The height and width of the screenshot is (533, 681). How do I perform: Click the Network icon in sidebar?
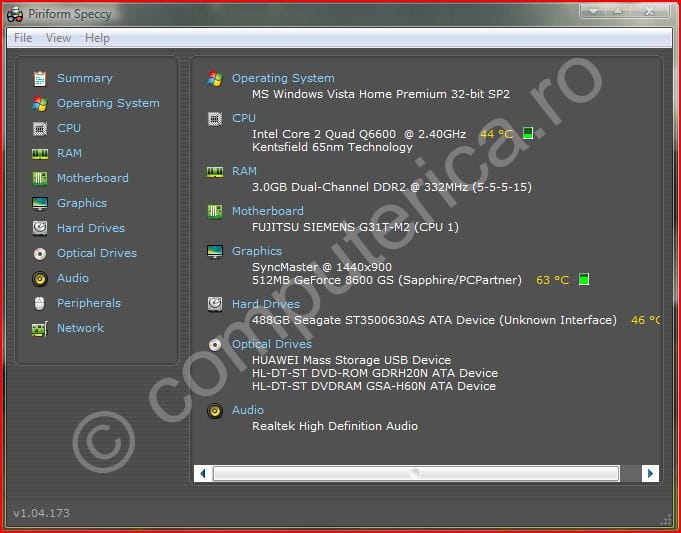point(40,328)
